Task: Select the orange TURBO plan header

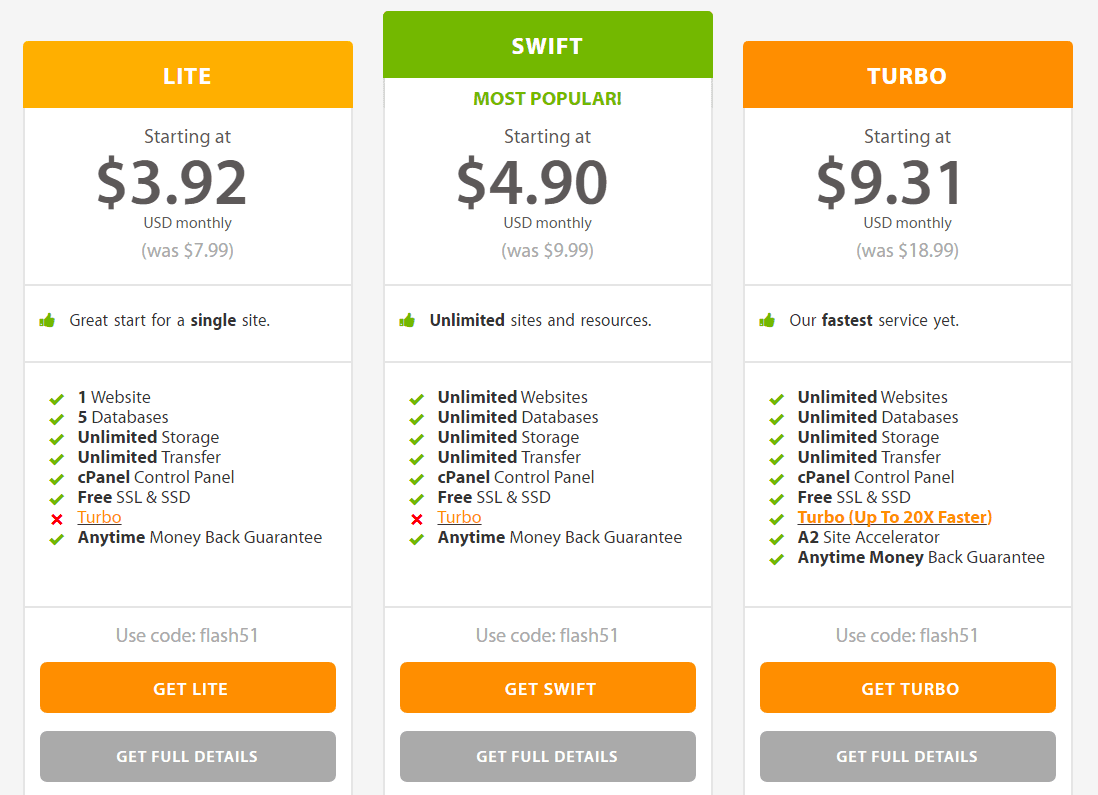Action: tap(908, 75)
